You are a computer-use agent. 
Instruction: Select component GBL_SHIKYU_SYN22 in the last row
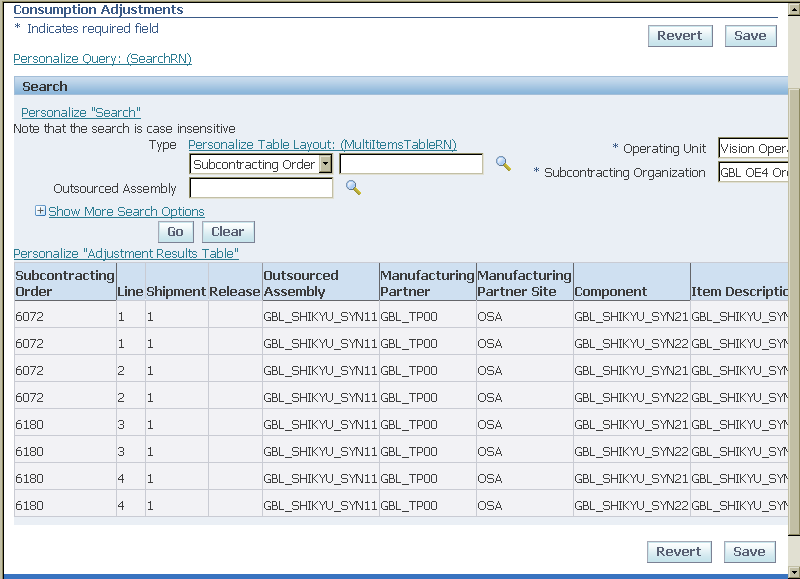[631, 506]
